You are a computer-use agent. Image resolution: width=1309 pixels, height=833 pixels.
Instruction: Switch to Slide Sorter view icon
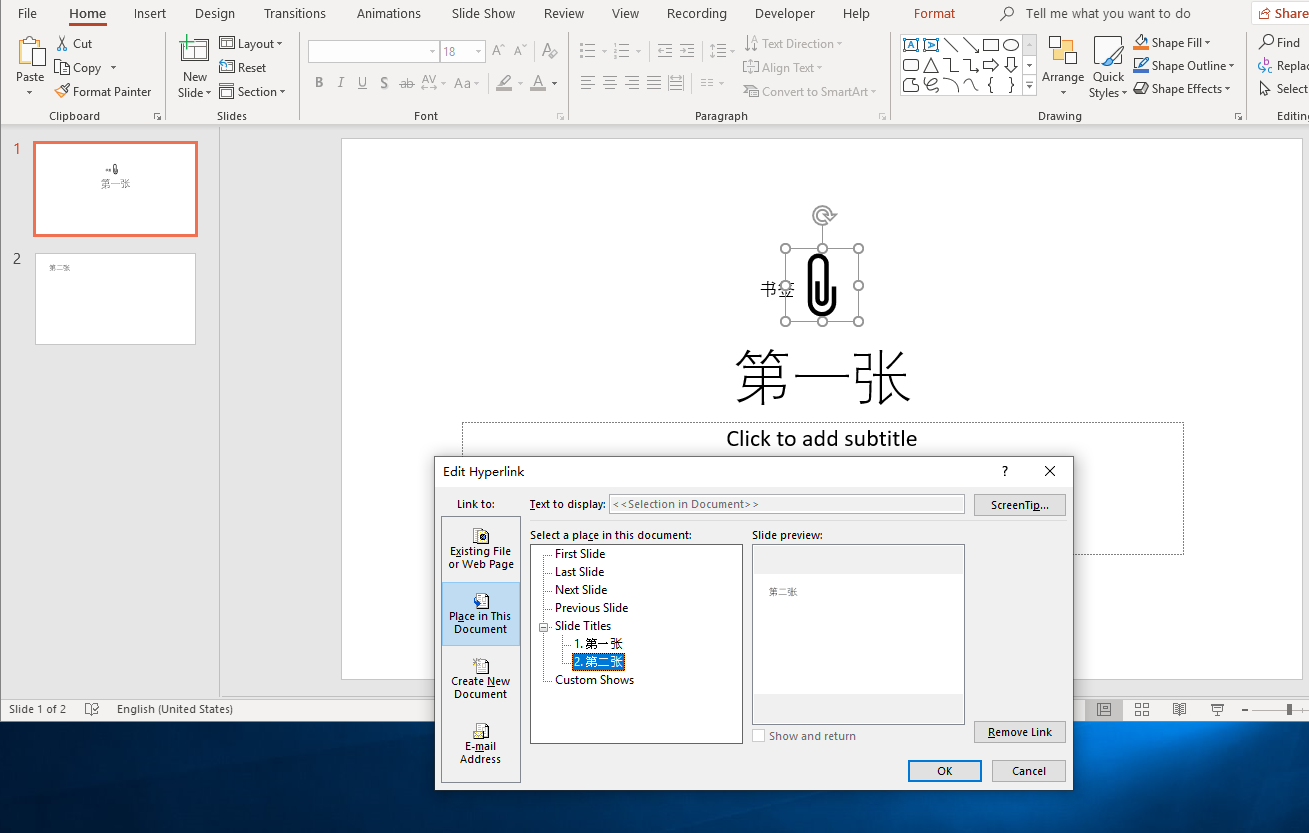pos(1142,709)
